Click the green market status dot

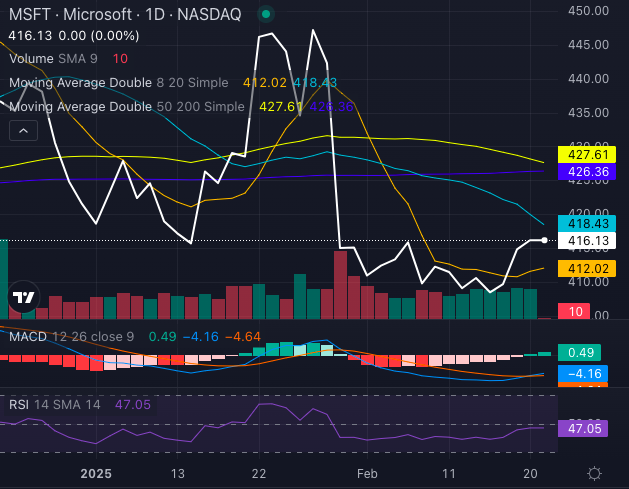point(264,15)
